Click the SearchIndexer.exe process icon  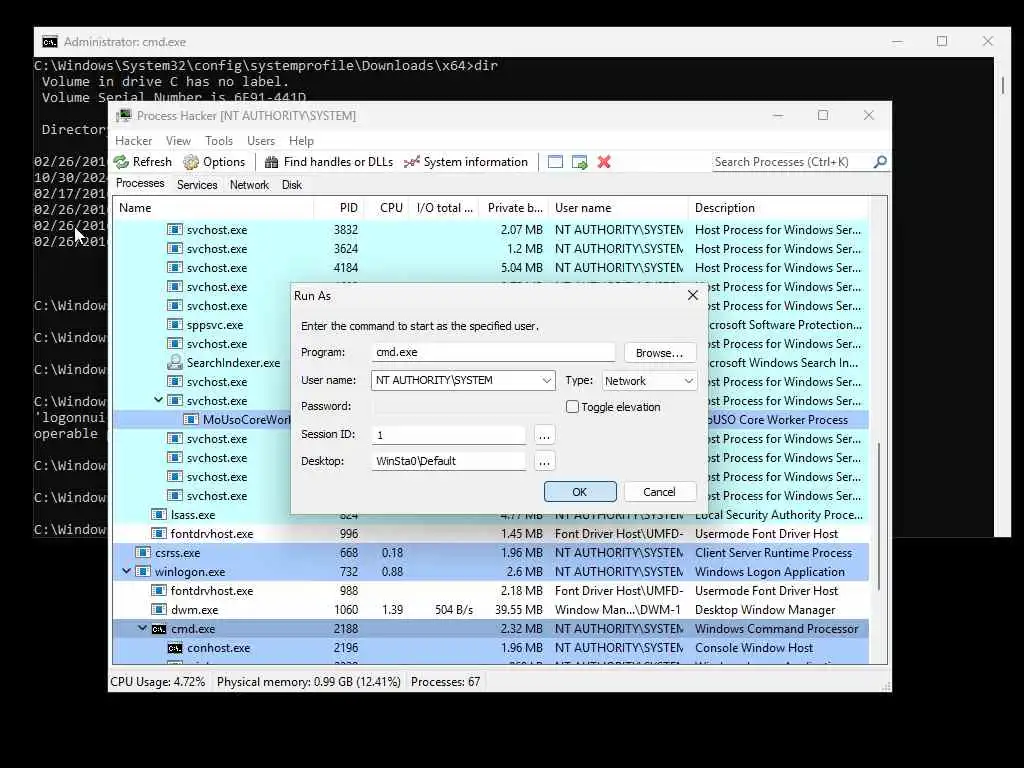click(174, 362)
